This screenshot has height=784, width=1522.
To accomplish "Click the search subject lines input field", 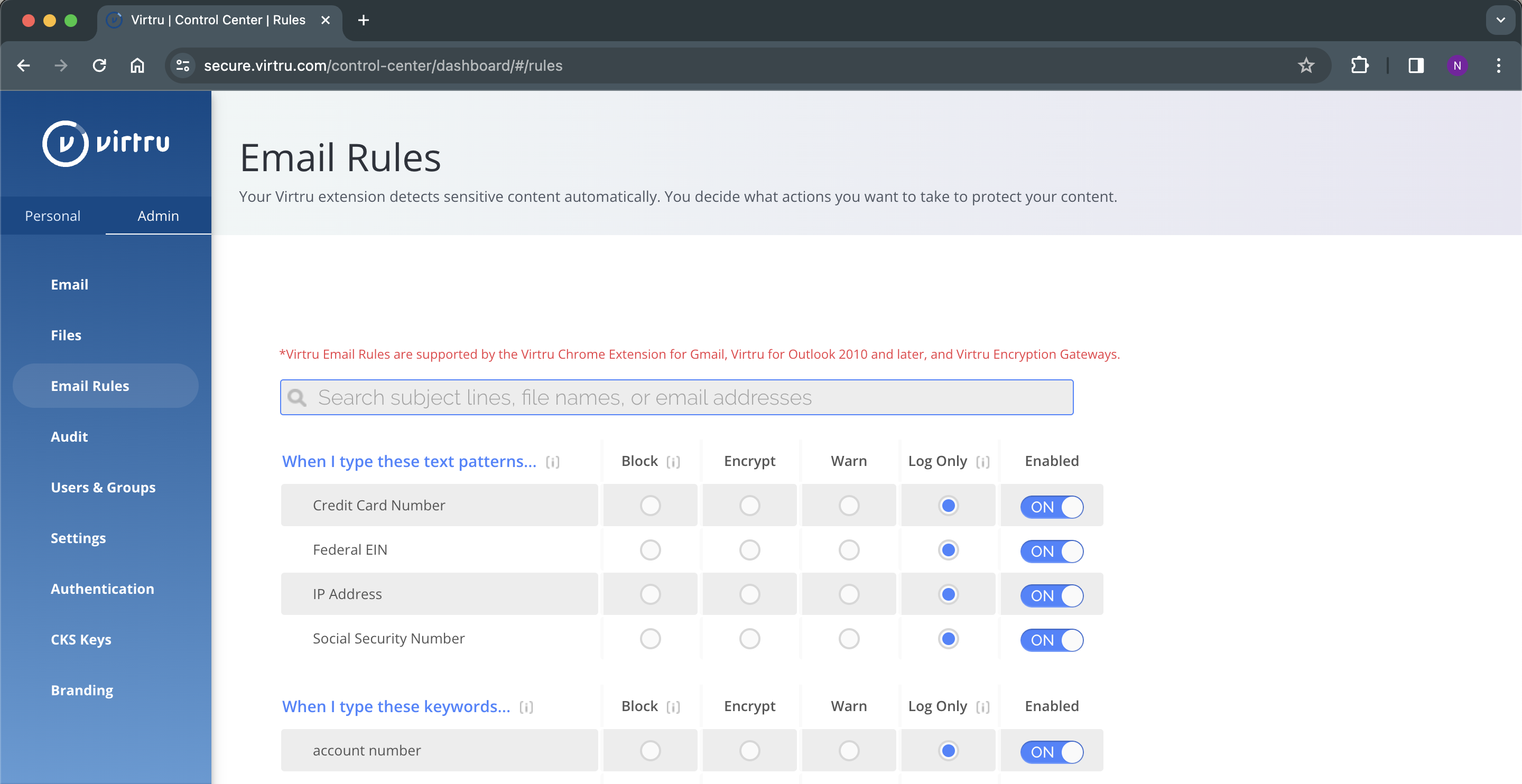I will click(x=676, y=398).
